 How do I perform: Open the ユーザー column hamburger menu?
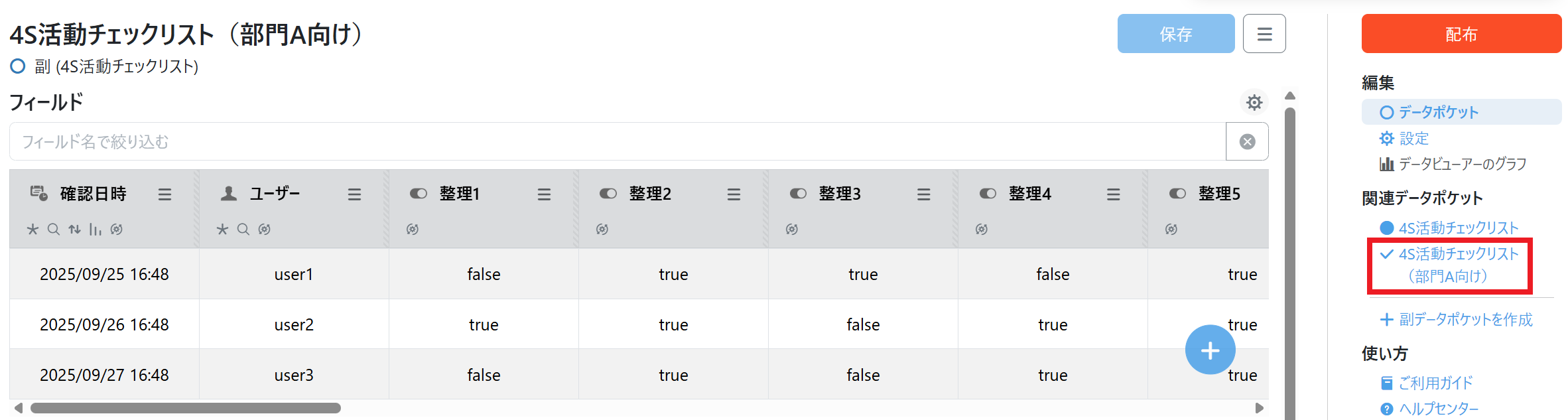(x=354, y=194)
